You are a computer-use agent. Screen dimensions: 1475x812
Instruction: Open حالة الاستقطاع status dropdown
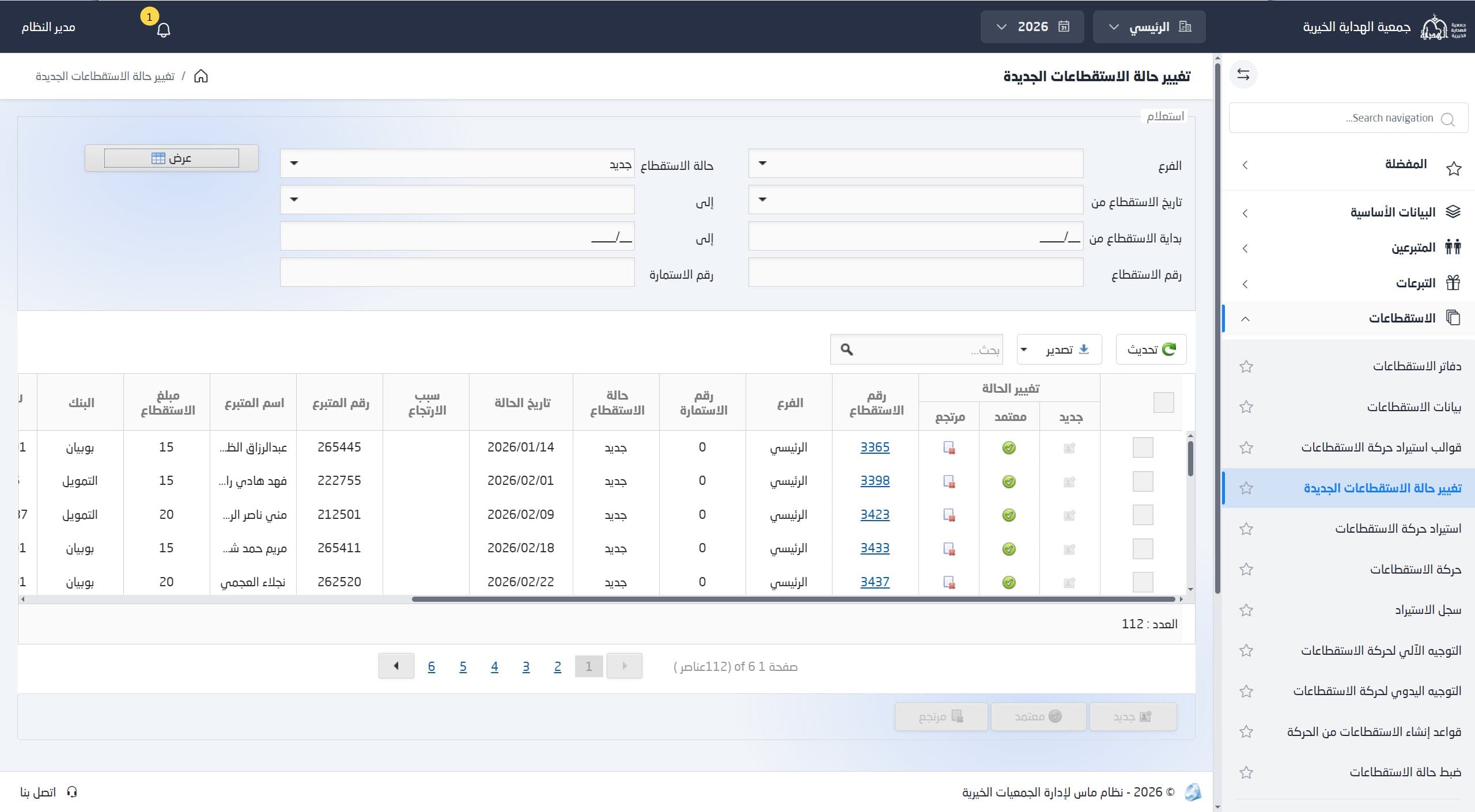click(x=457, y=164)
